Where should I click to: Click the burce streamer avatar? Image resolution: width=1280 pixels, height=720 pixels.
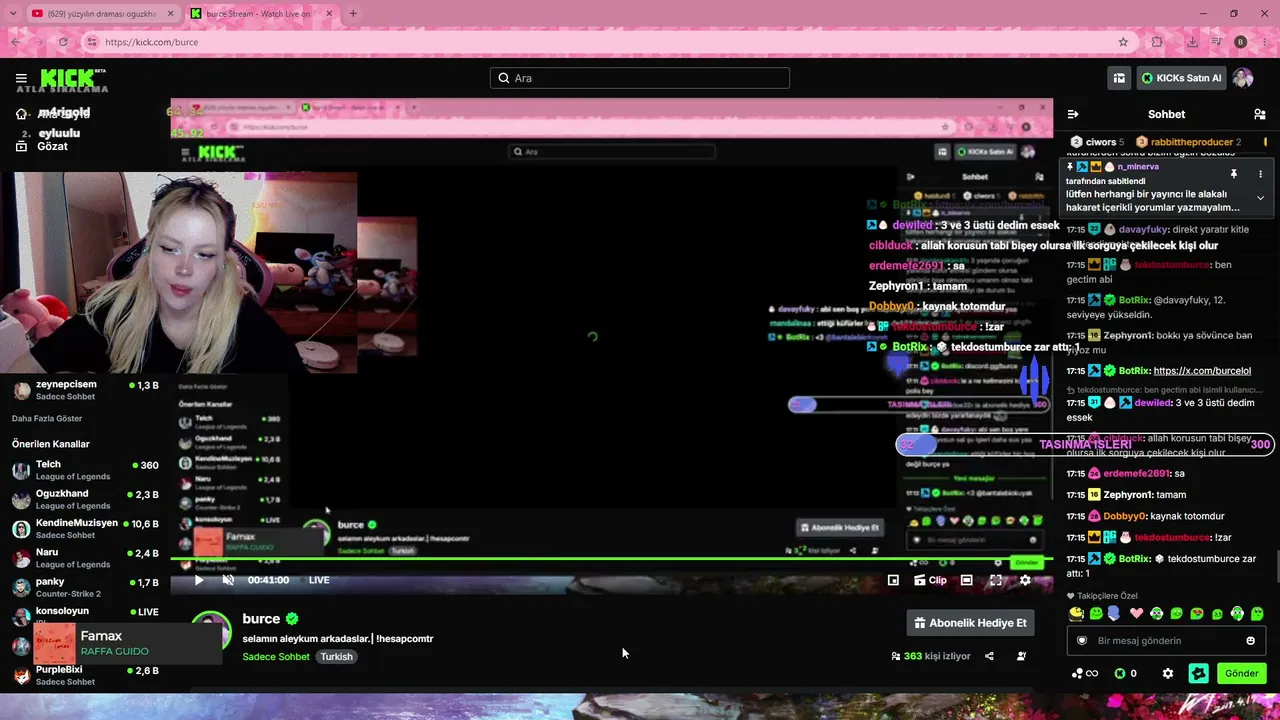(211, 631)
